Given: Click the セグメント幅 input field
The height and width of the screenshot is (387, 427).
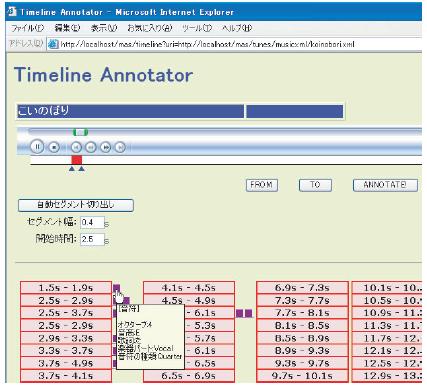Looking at the screenshot, I should (x=92, y=222).
